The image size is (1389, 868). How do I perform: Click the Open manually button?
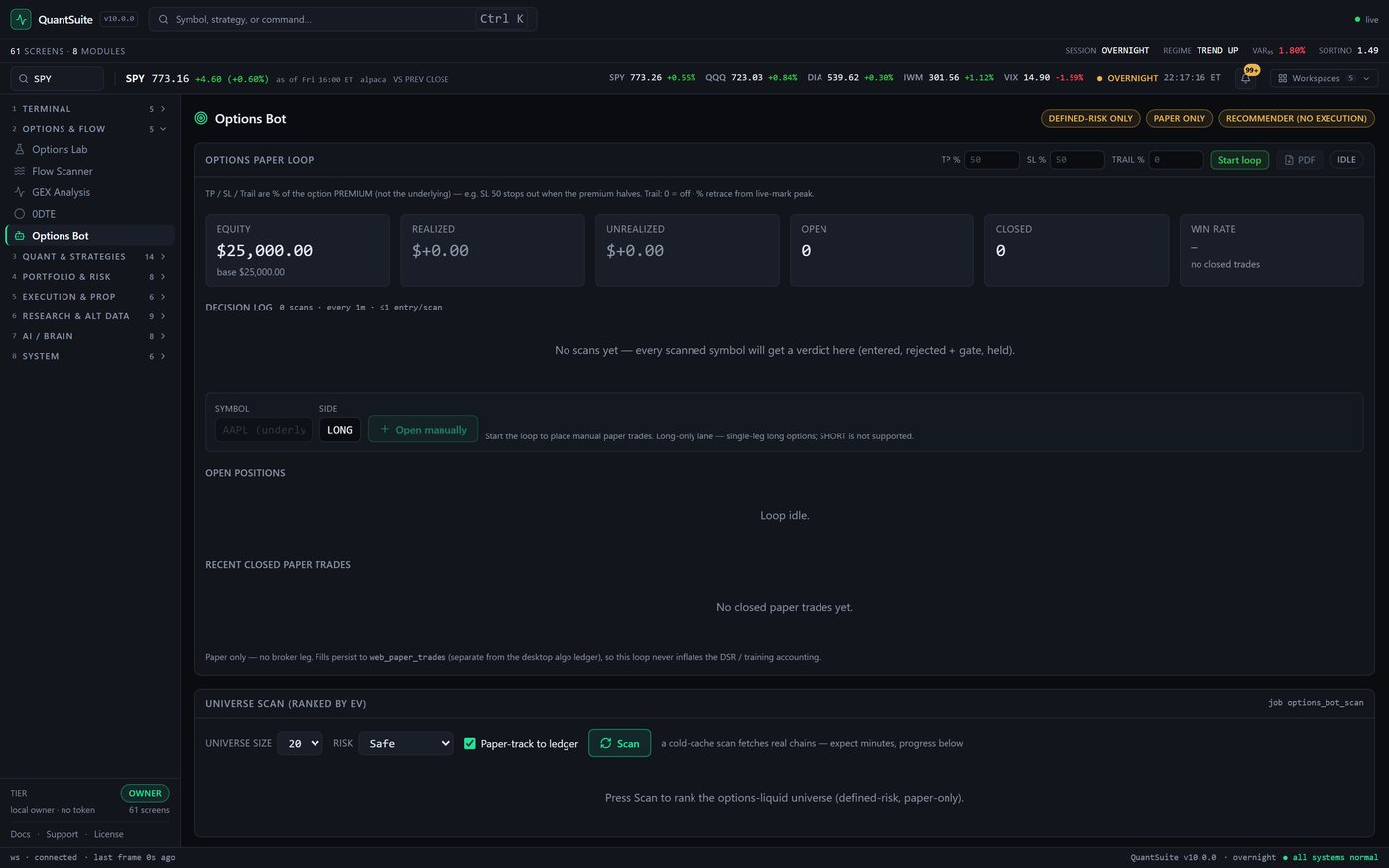pyautogui.click(x=424, y=430)
